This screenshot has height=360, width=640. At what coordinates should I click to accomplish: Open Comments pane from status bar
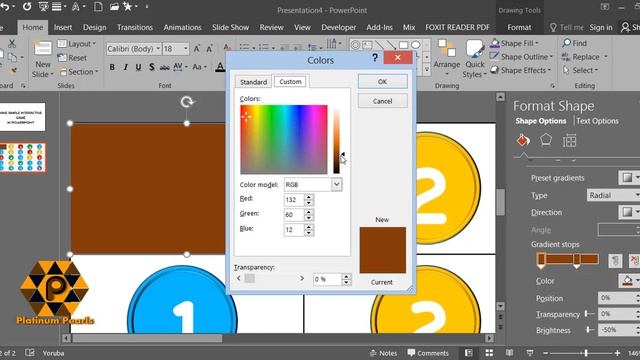click(428, 353)
